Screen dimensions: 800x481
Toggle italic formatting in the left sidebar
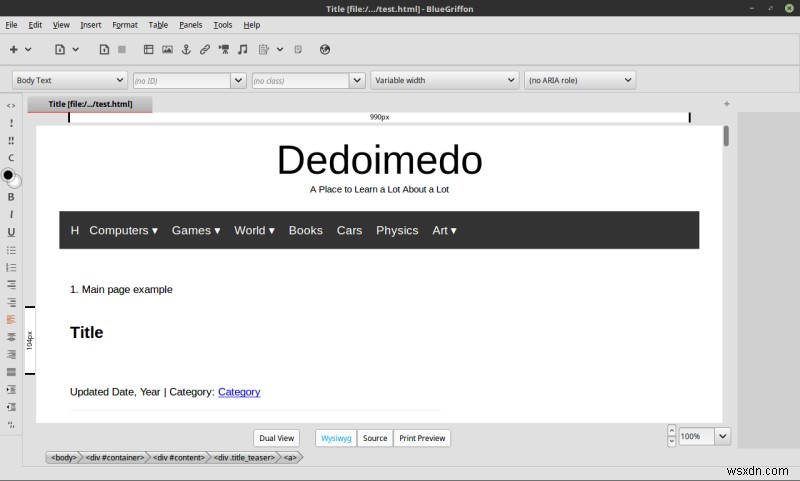[x=11, y=214]
